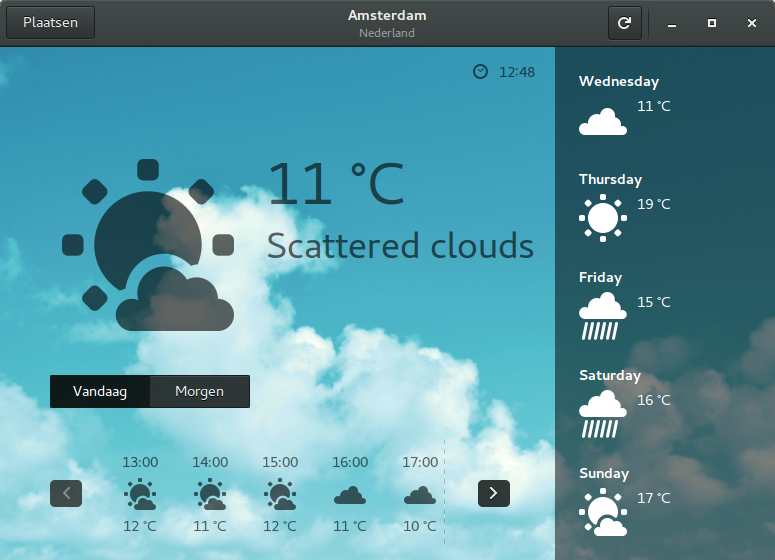Maximize the weather window
The width and height of the screenshot is (775, 560).
(x=711, y=23)
